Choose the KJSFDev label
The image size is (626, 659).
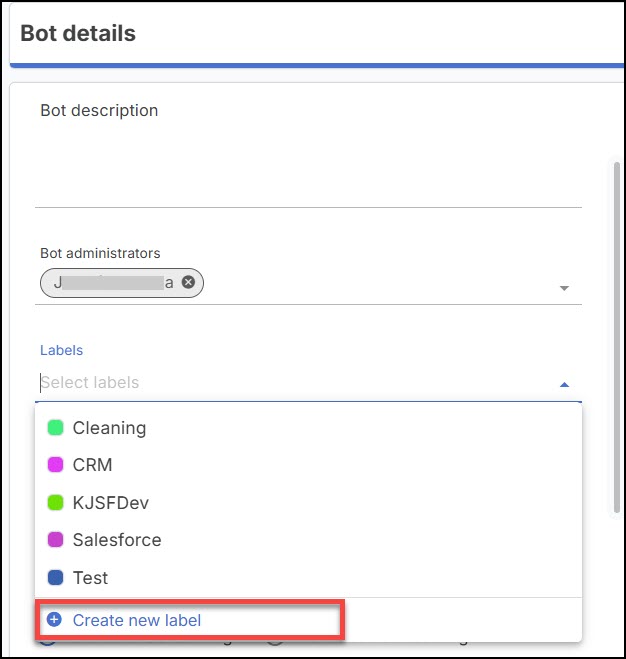pos(309,503)
